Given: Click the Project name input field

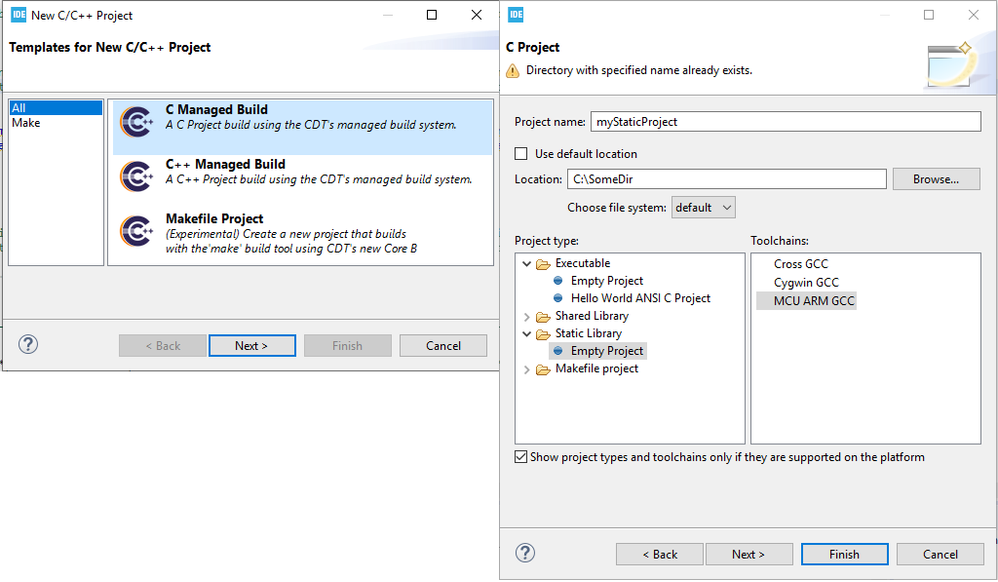Looking at the screenshot, I should pos(785,121).
